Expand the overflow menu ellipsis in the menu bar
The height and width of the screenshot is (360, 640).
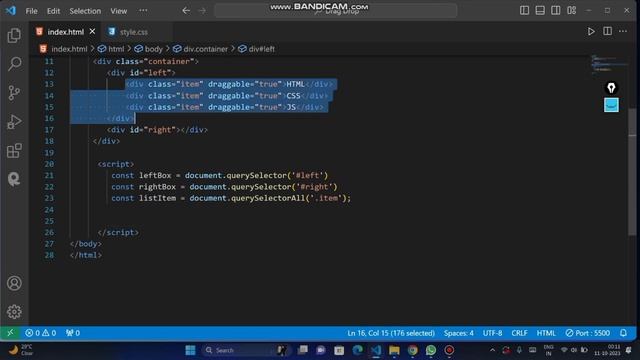point(143,11)
